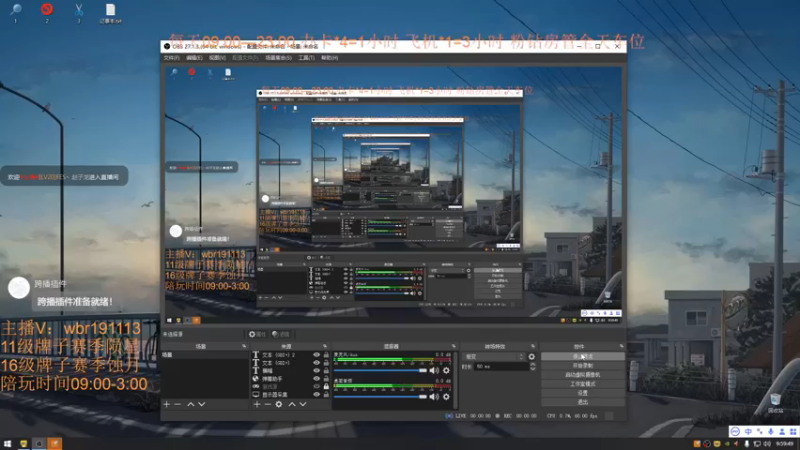The height and width of the screenshot is (450, 800).
Task: Select the scene entry in the scenes list
Action: 205,355
